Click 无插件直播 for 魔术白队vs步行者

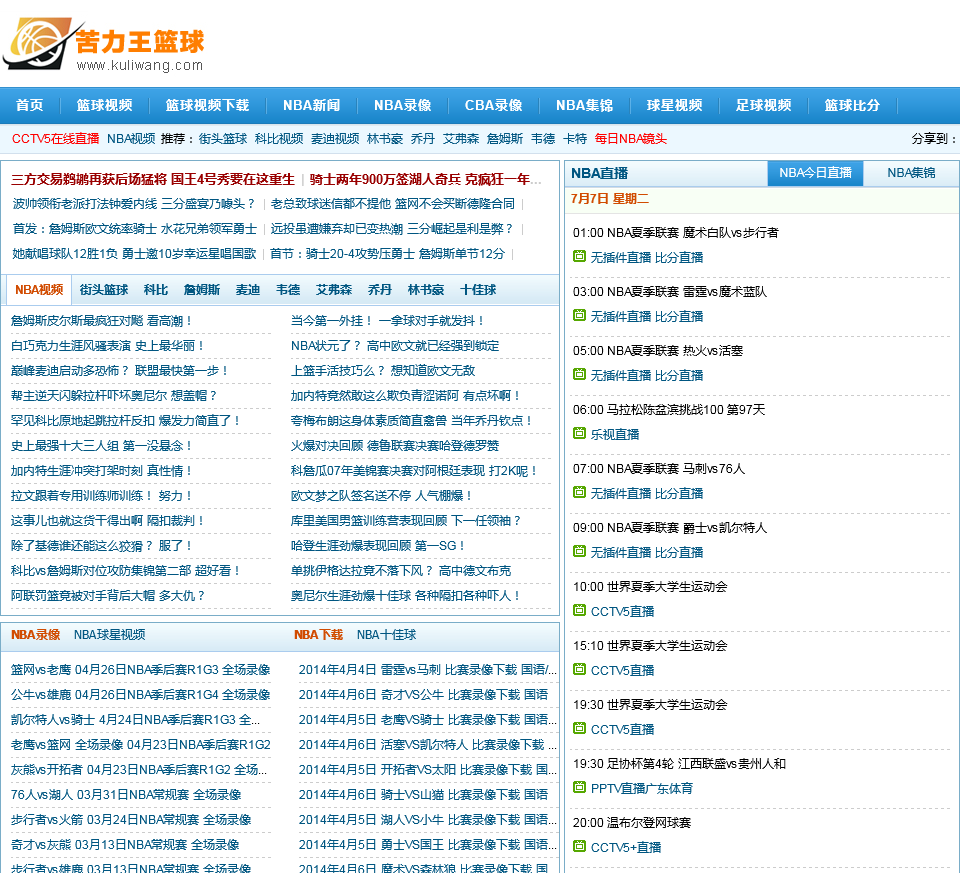621,257
